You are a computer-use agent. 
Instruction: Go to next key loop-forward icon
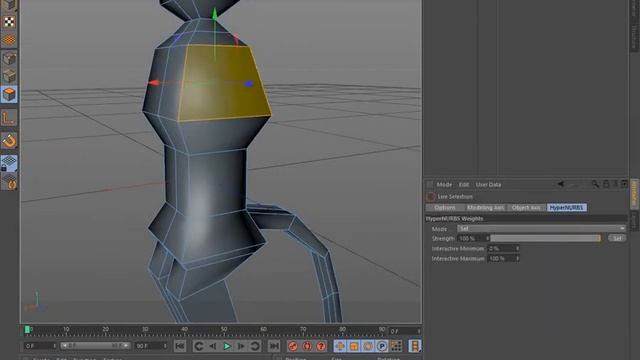click(255, 346)
